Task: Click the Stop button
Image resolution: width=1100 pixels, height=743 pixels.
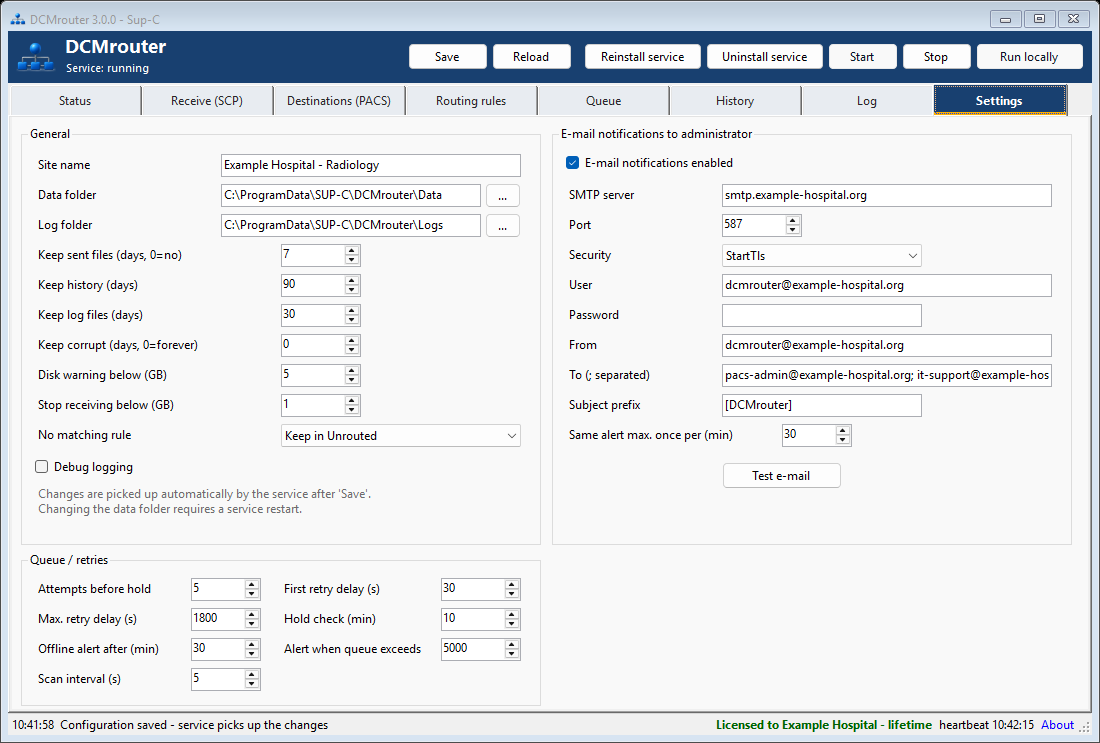Action: (x=936, y=57)
